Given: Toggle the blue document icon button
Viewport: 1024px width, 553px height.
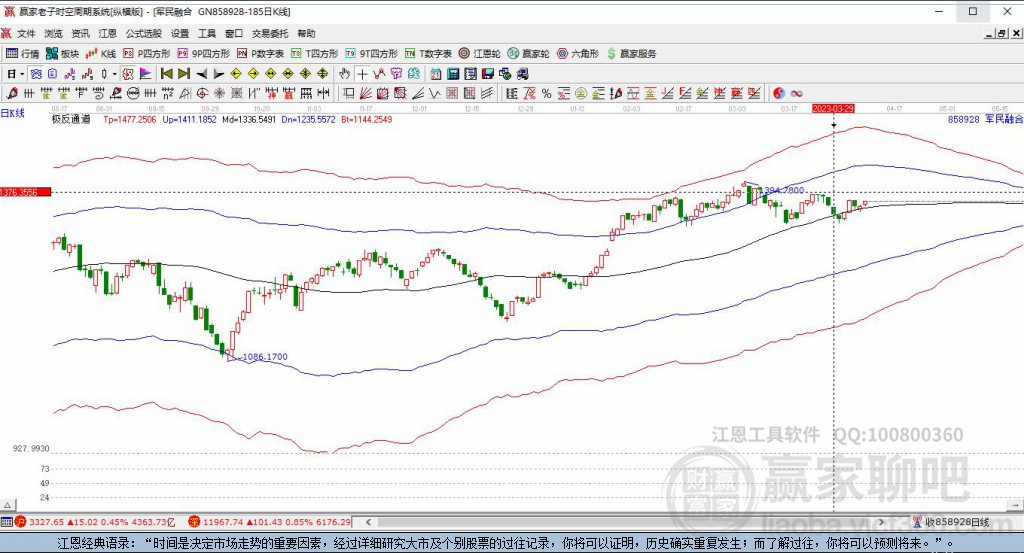Looking at the screenshot, I should tap(52, 74).
